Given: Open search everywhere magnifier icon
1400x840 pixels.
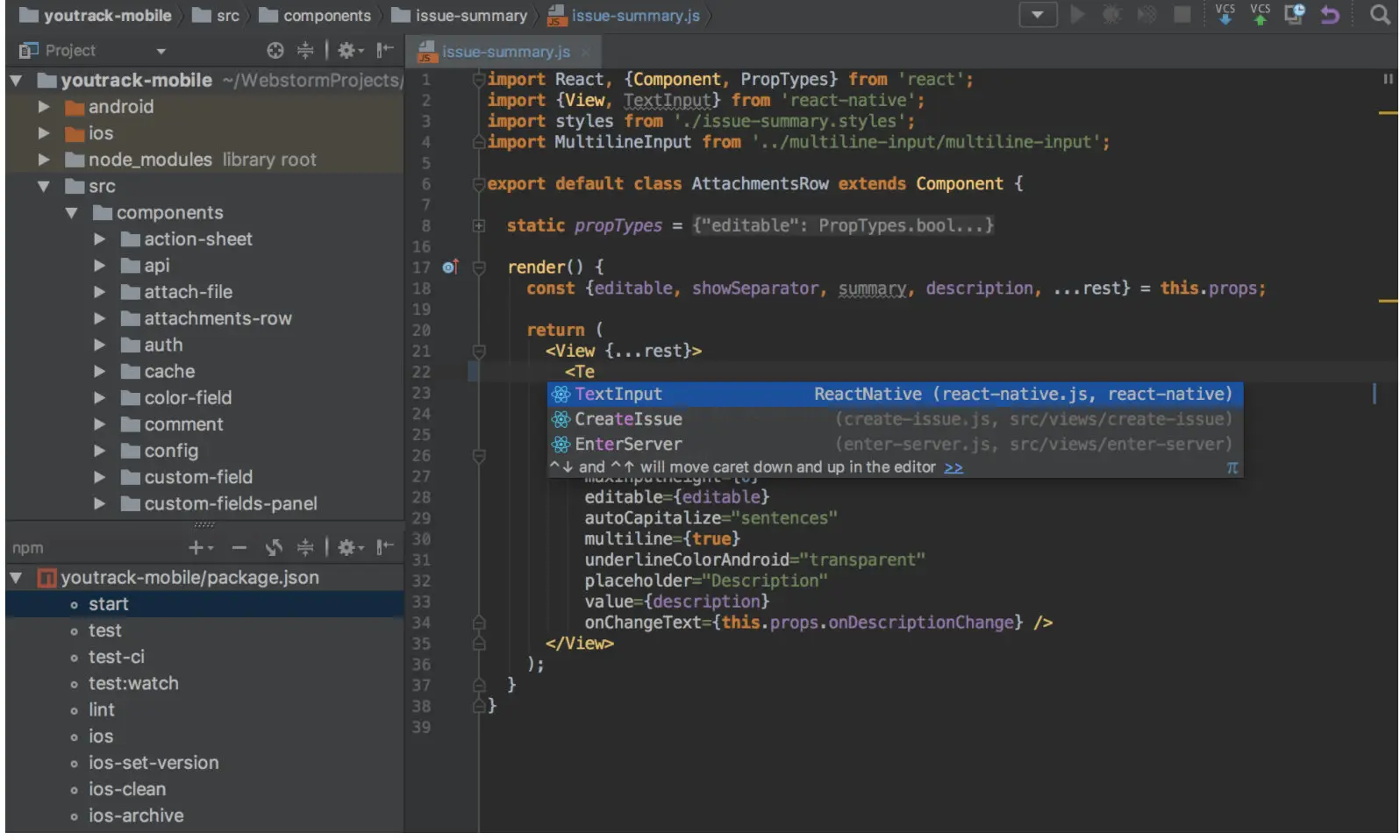Looking at the screenshot, I should pyautogui.click(x=1379, y=15).
